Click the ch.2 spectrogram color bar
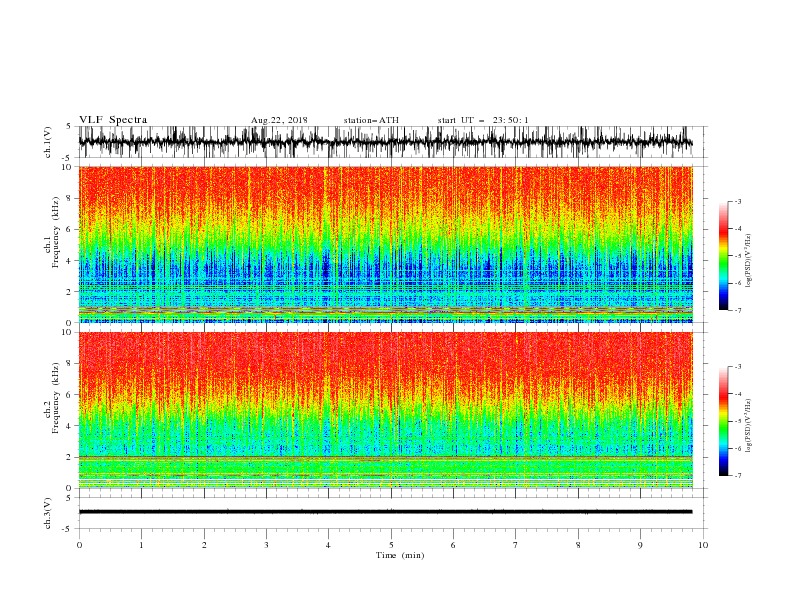The width and height of the screenshot is (792, 612). (723, 421)
